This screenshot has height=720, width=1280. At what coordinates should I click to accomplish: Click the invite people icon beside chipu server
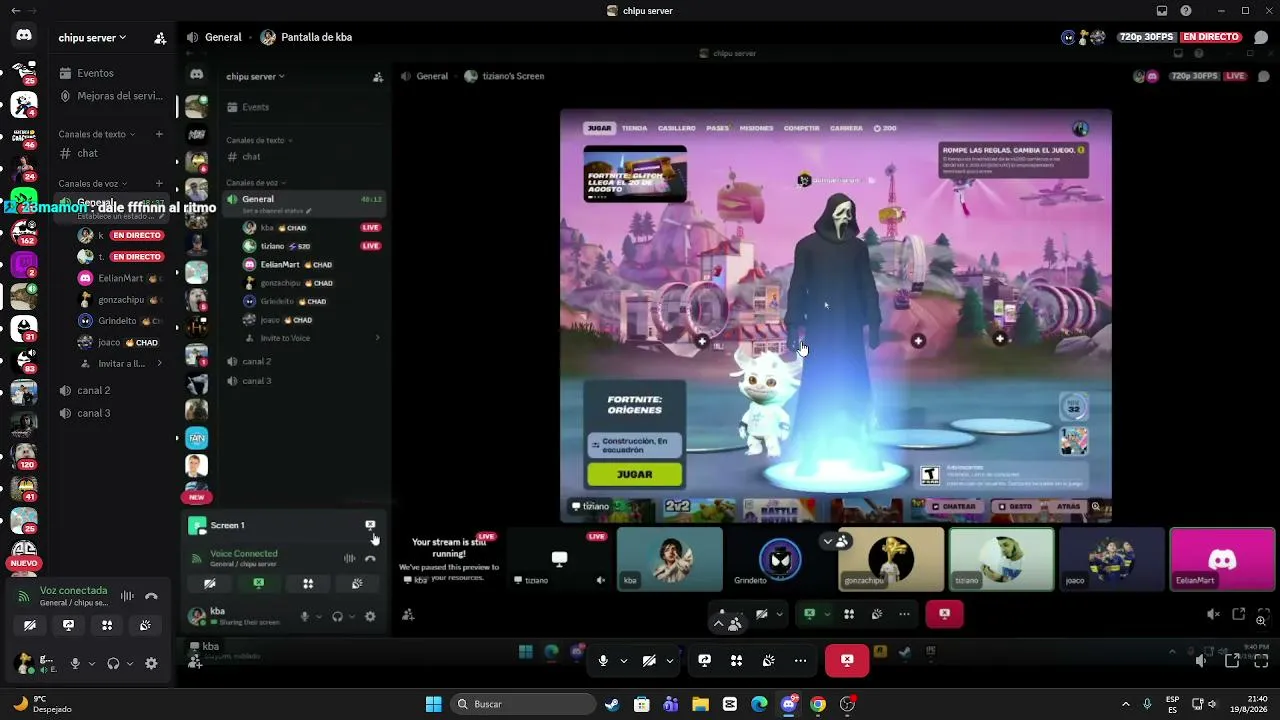160,38
